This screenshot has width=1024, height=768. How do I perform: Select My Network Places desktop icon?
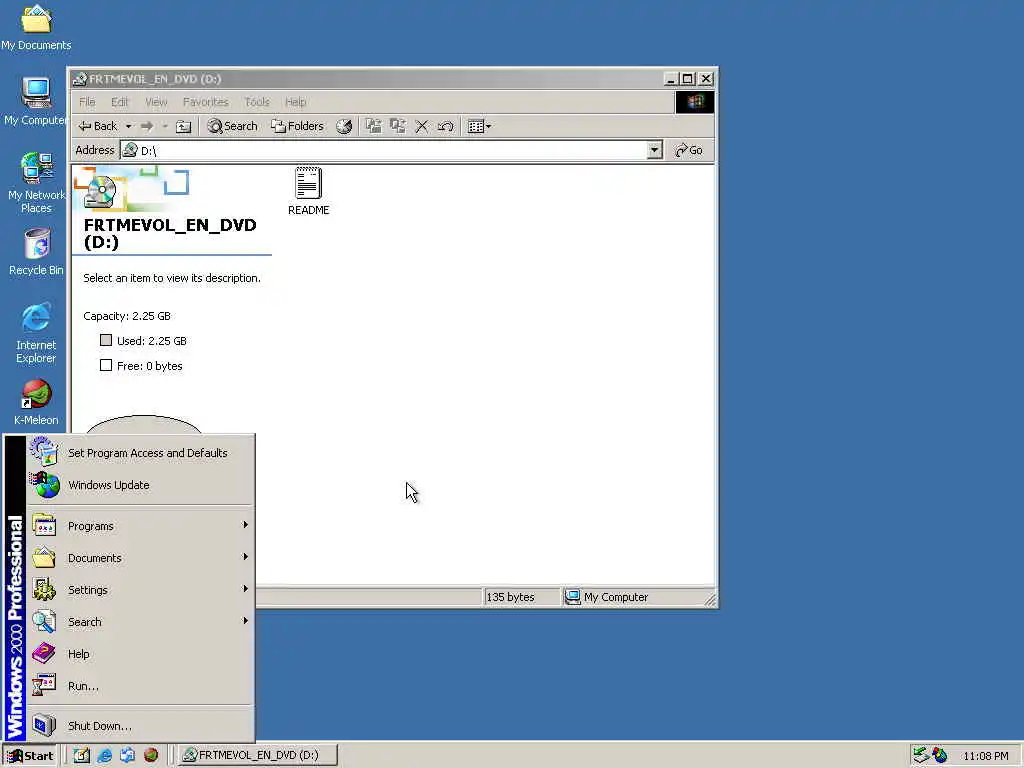tap(37, 182)
